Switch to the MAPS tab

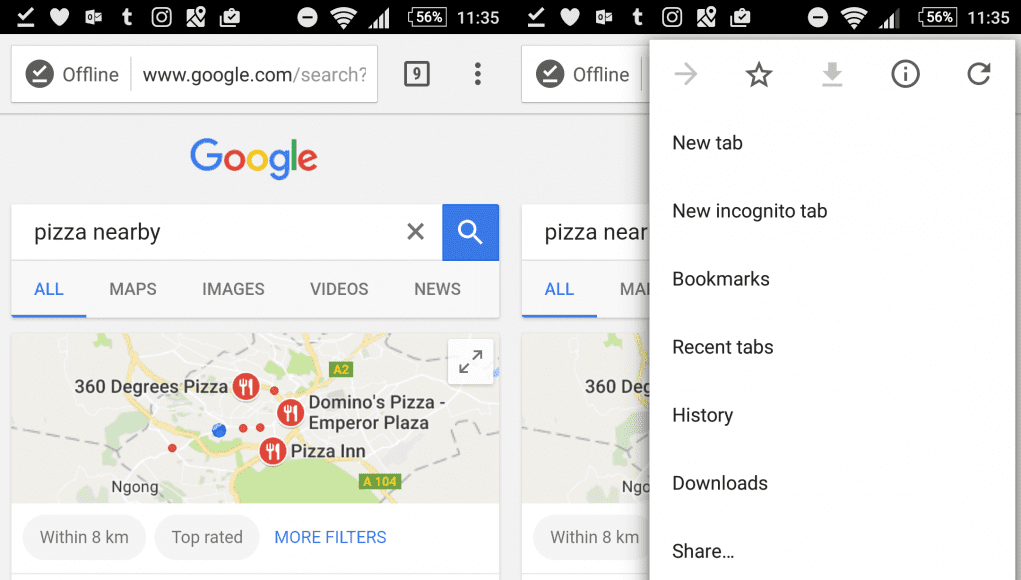[x=133, y=289]
